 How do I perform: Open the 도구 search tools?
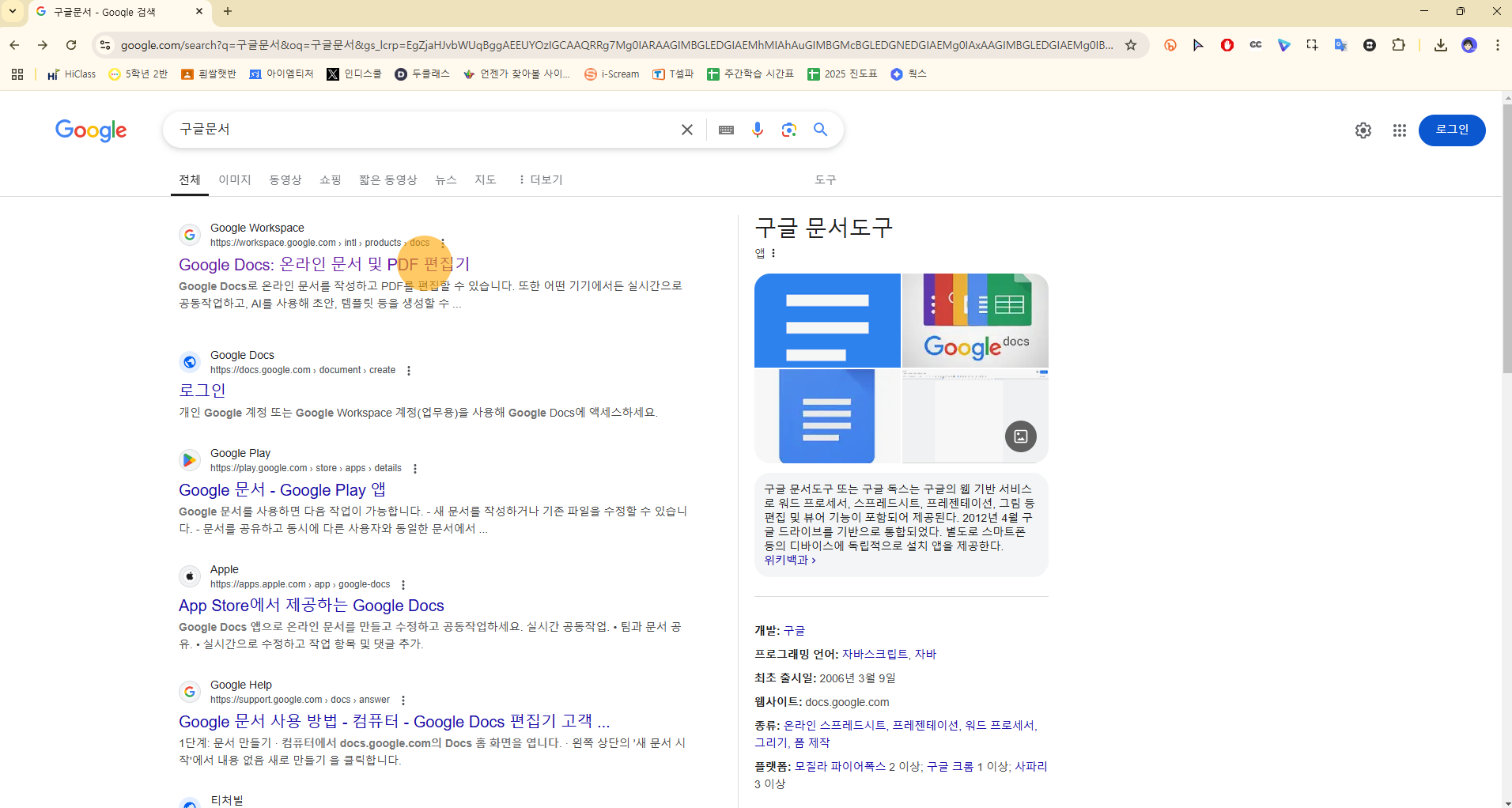click(x=826, y=179)
